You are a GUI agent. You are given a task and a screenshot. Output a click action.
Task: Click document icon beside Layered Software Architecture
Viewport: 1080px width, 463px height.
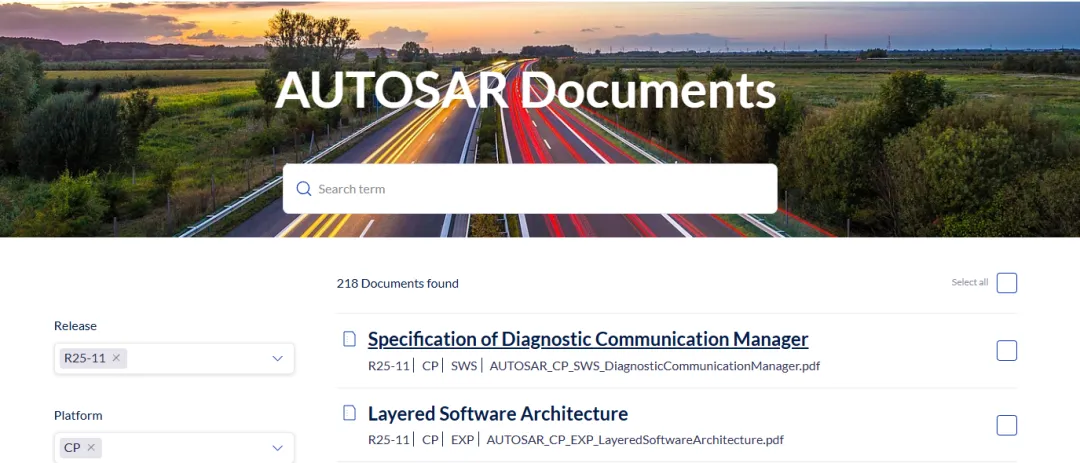pos(350,413)
